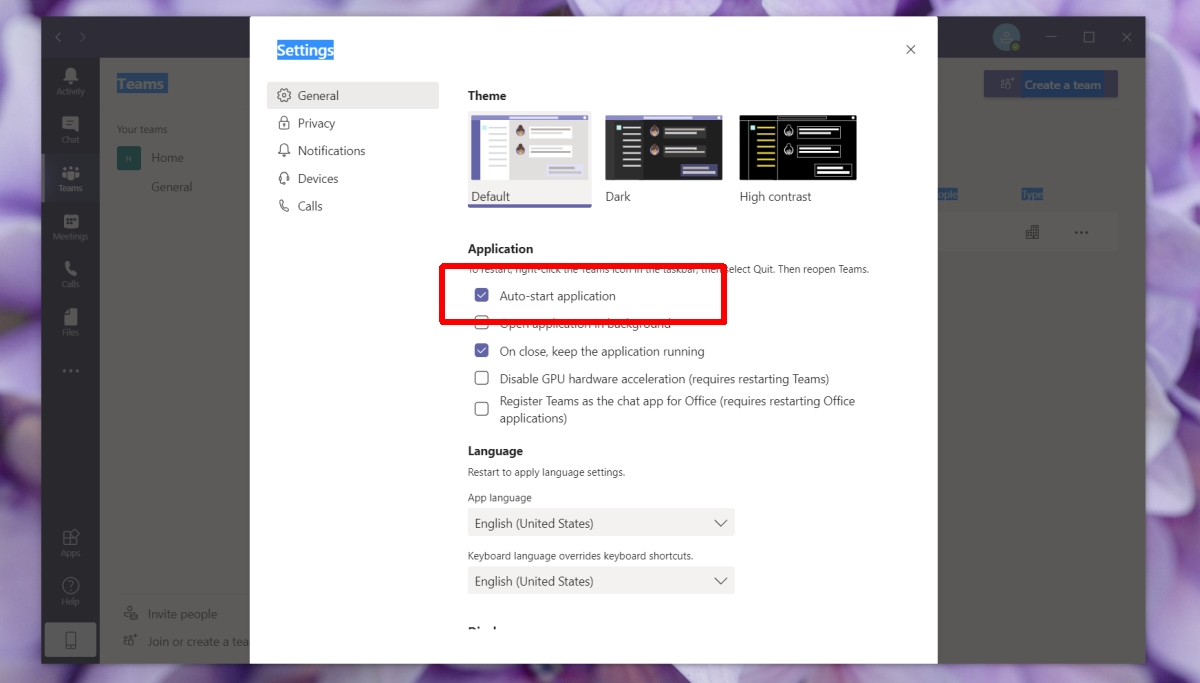Open Meetings in the left rail
The image size is (1200, 683).
point(70,226)
